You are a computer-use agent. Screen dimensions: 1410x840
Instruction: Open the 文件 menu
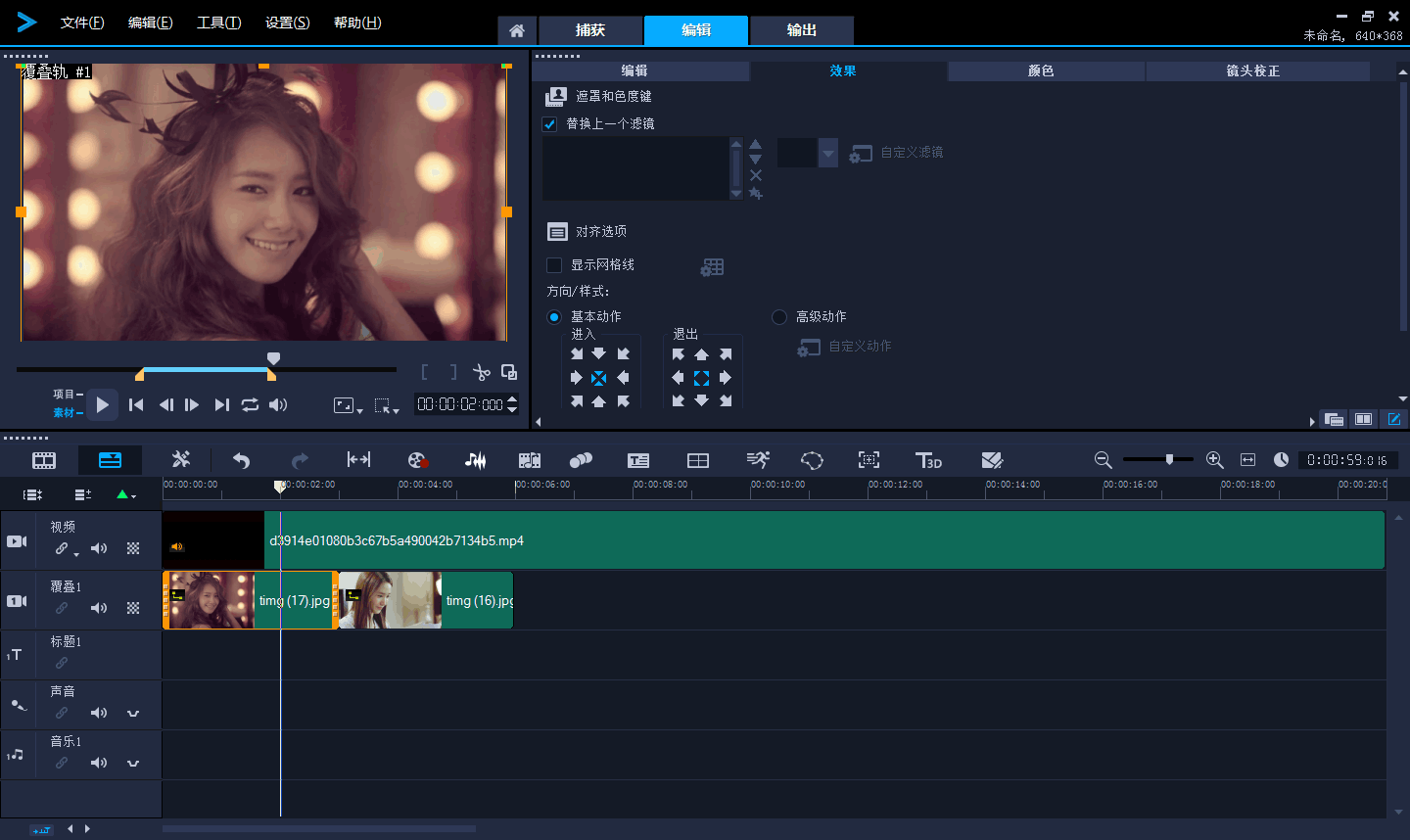(82, 23)
